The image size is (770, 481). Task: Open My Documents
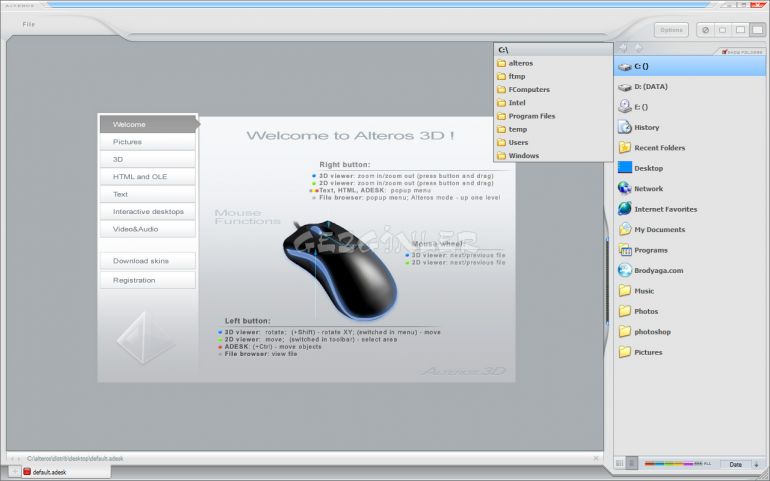(689, 230)
